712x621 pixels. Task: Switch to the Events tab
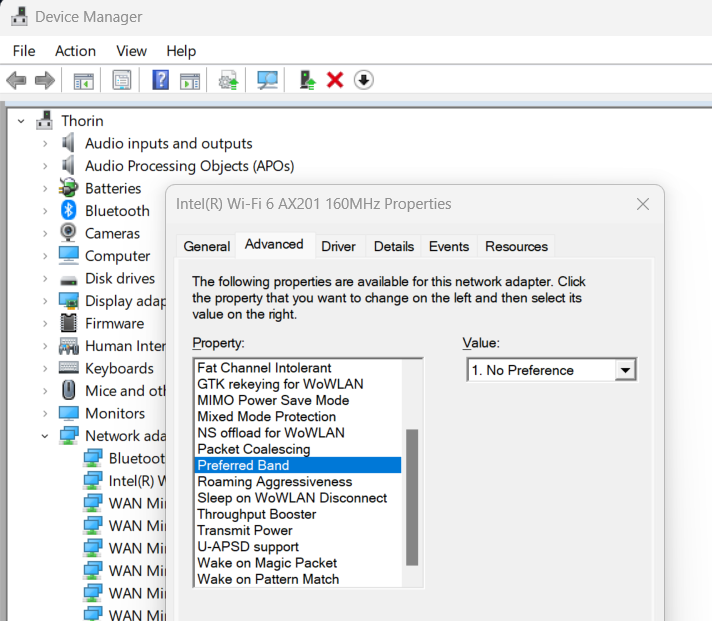point(449,246)
